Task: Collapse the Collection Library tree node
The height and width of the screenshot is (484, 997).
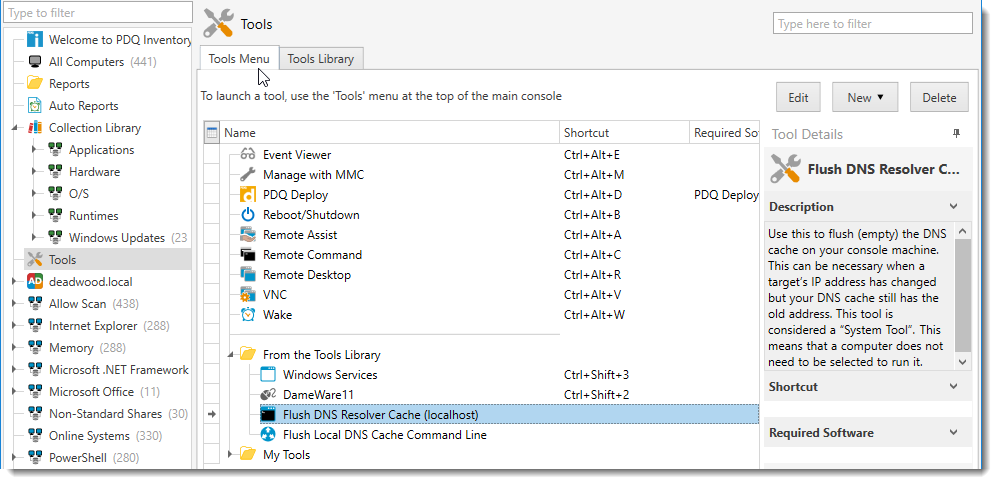Action: click(15, 128)
